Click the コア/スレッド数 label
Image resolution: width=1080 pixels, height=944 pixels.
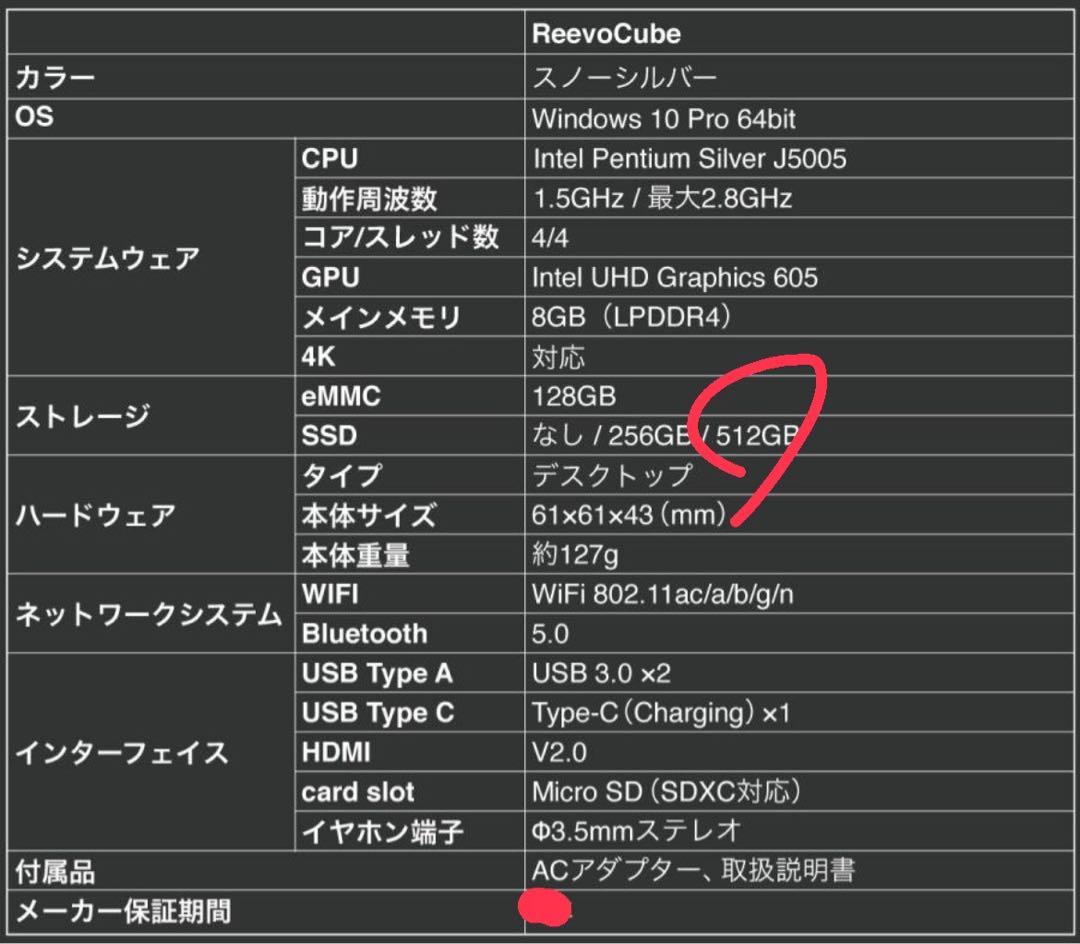pyautogui.click(x=400, y=238)
